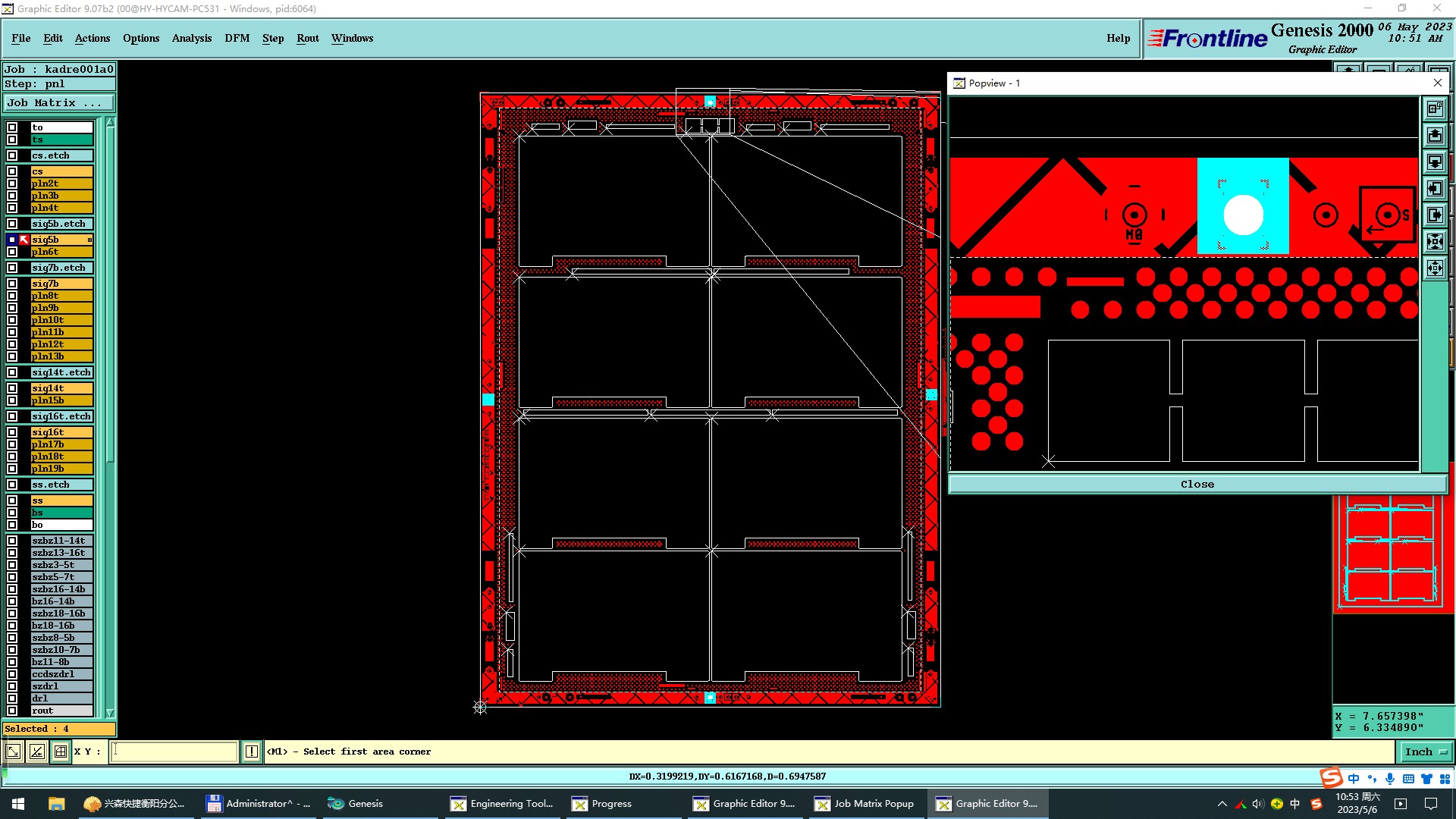Image resolution: width=1456 pixels, height=819 pixels.
Task: Open Windows Start menu
Action: 18,804
